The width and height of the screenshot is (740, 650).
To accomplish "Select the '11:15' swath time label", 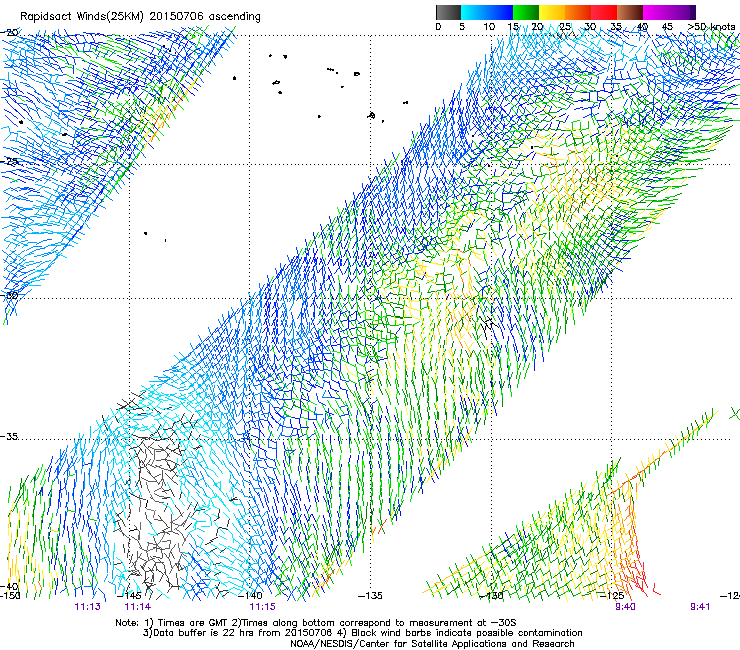I will pyautogui.click(x=262, y=607).
